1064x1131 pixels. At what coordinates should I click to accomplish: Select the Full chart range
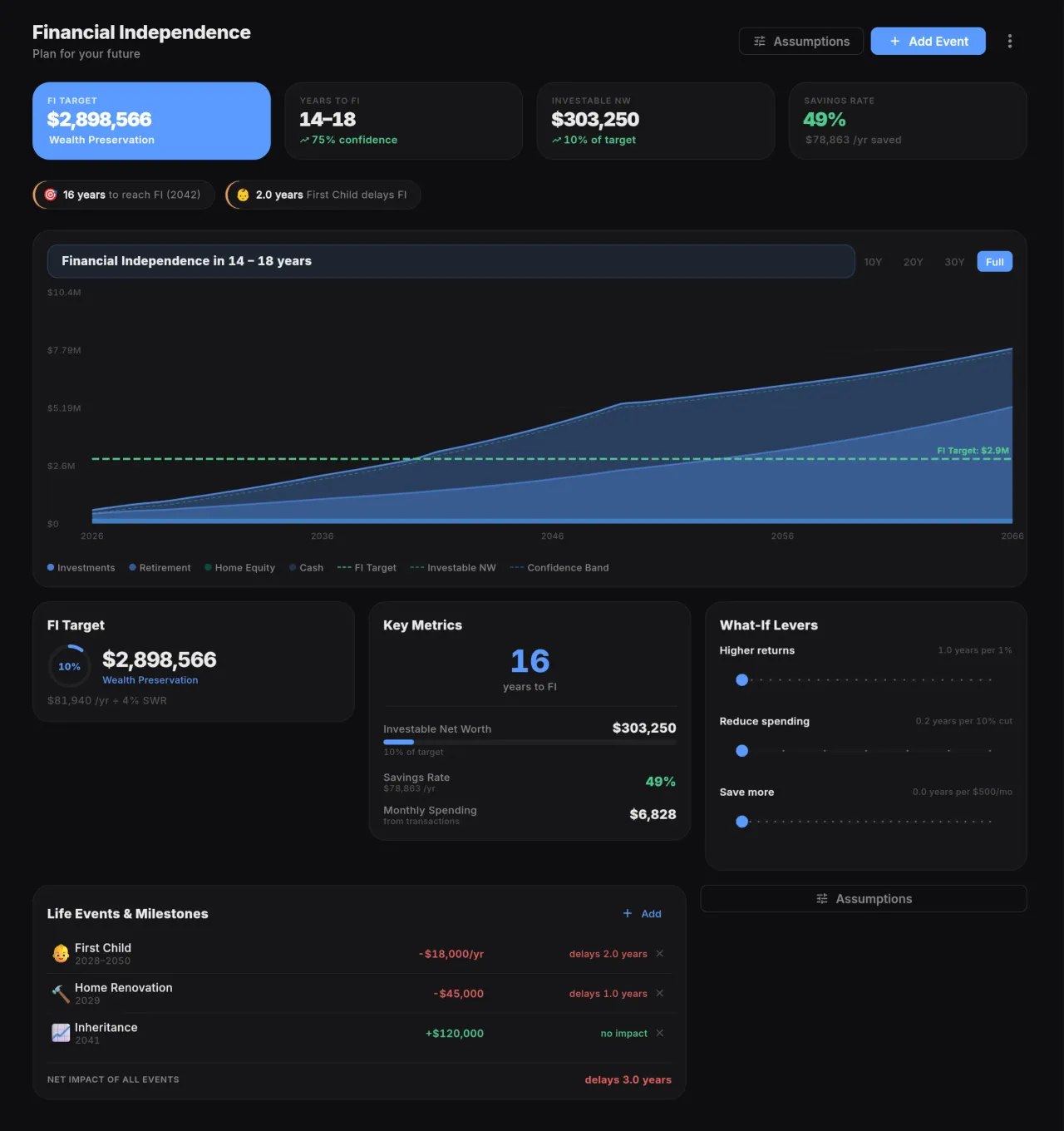tap(994, 262)
